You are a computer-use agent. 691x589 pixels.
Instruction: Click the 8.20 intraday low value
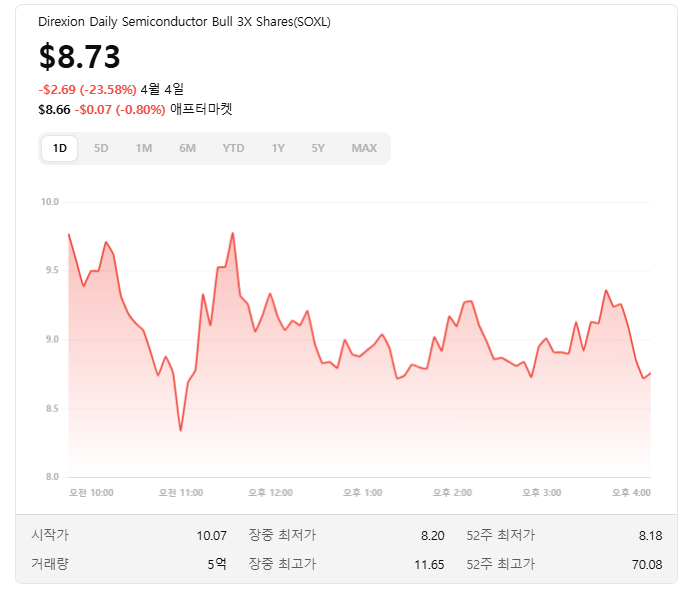coord(432,536)
